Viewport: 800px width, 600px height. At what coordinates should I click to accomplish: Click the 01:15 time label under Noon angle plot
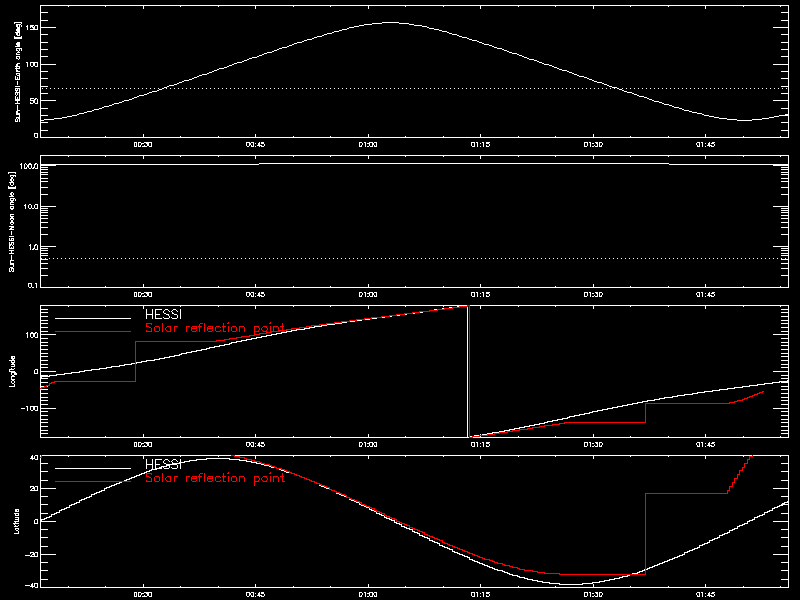(x=480, y=295)
